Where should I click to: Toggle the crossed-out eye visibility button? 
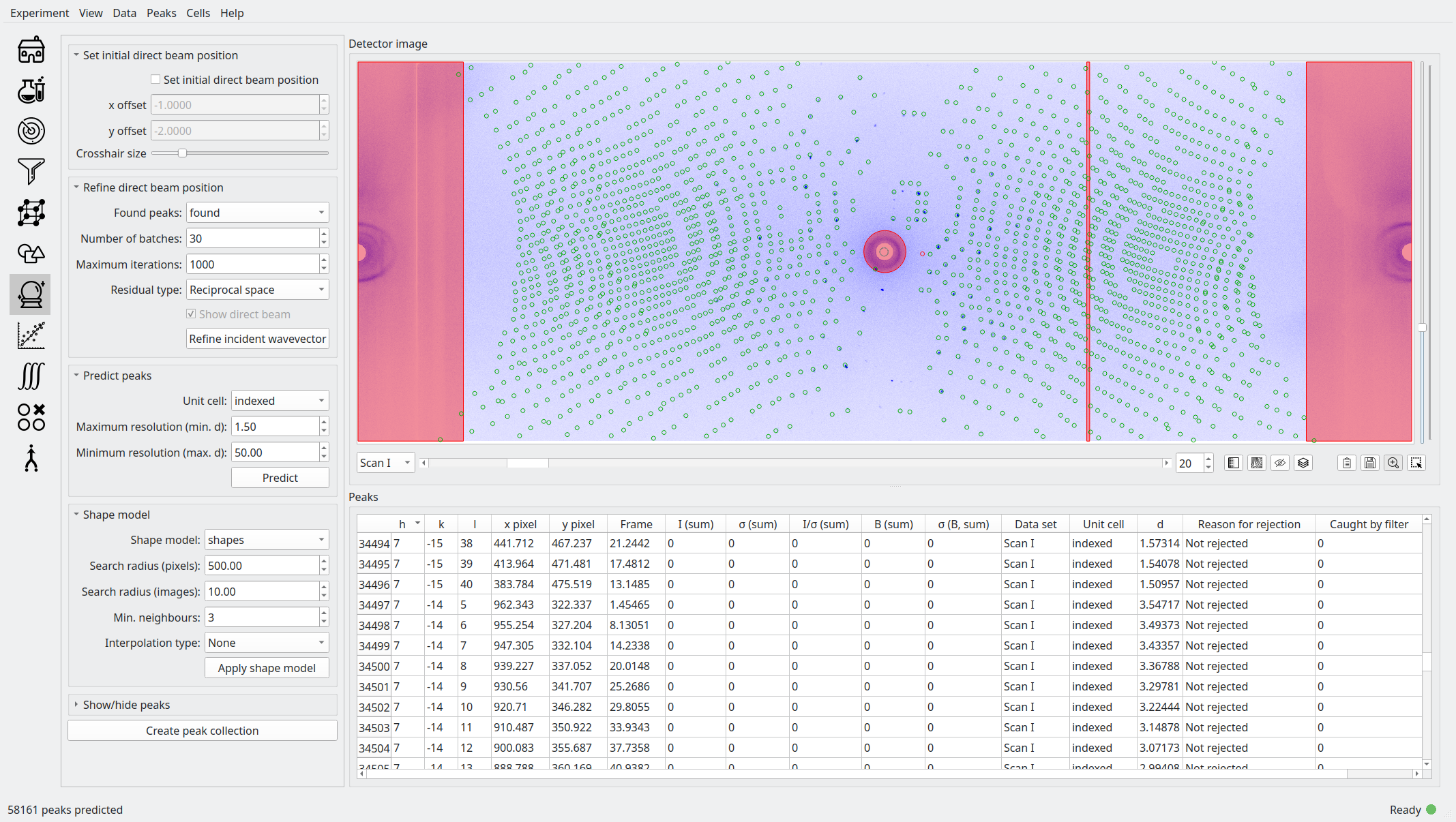click(1279, 463)
